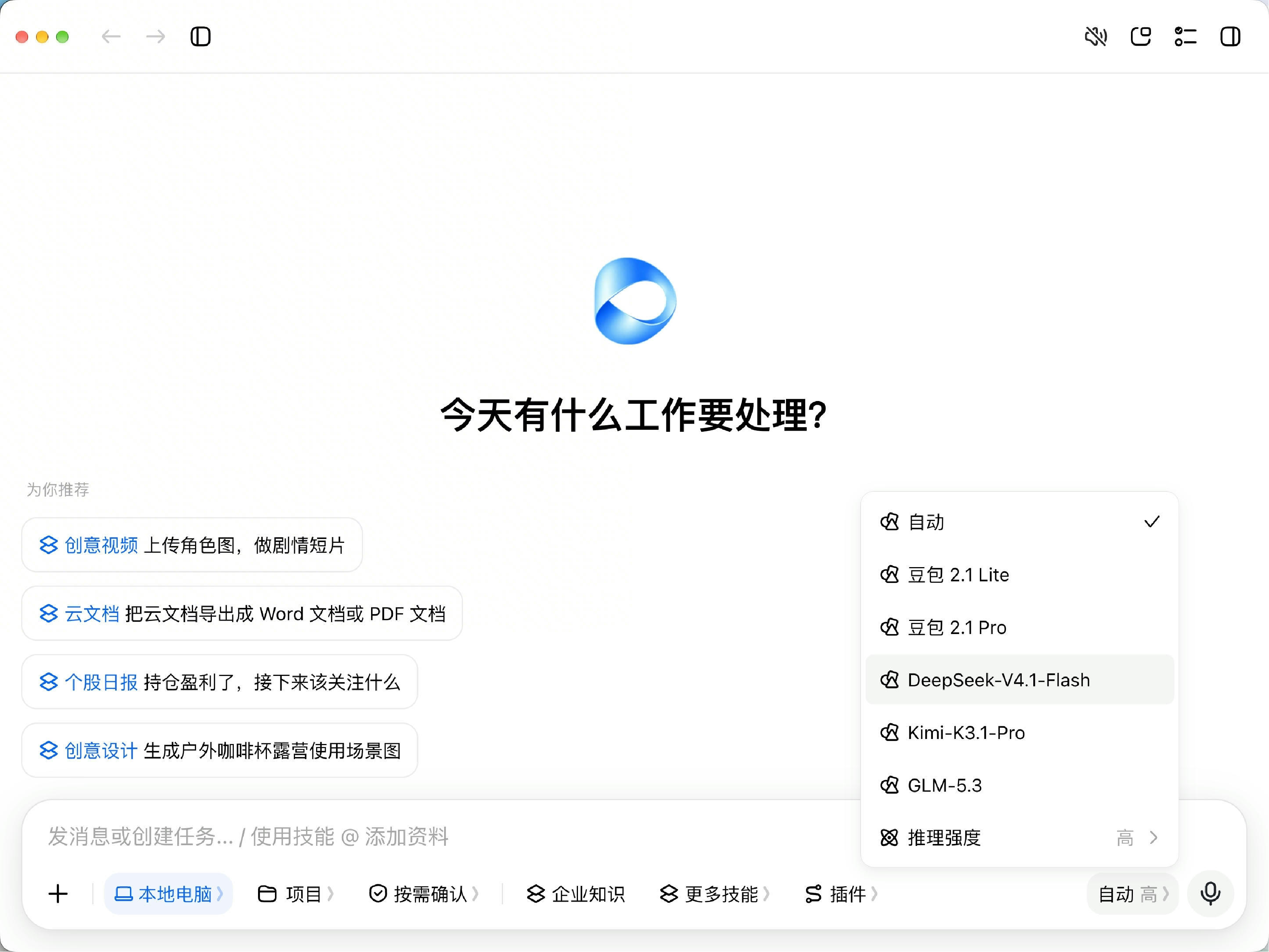1269x952 pixels.
Task: Click 个股日报 持仓盈利 suggestion
Action: 220,682
